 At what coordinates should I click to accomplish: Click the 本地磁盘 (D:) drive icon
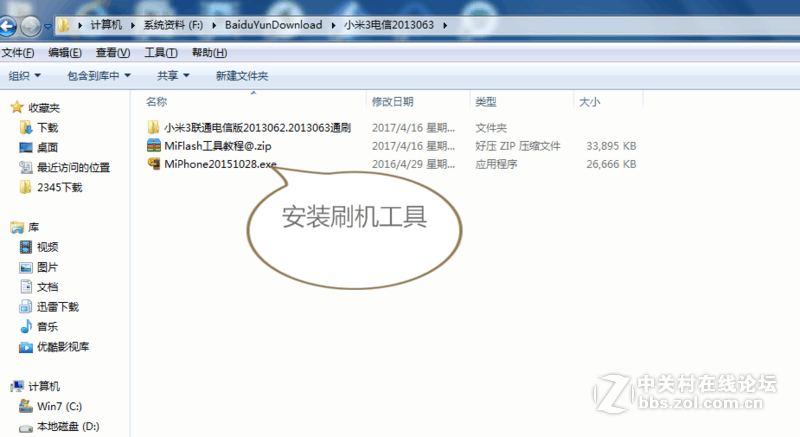tap(26, 427)
